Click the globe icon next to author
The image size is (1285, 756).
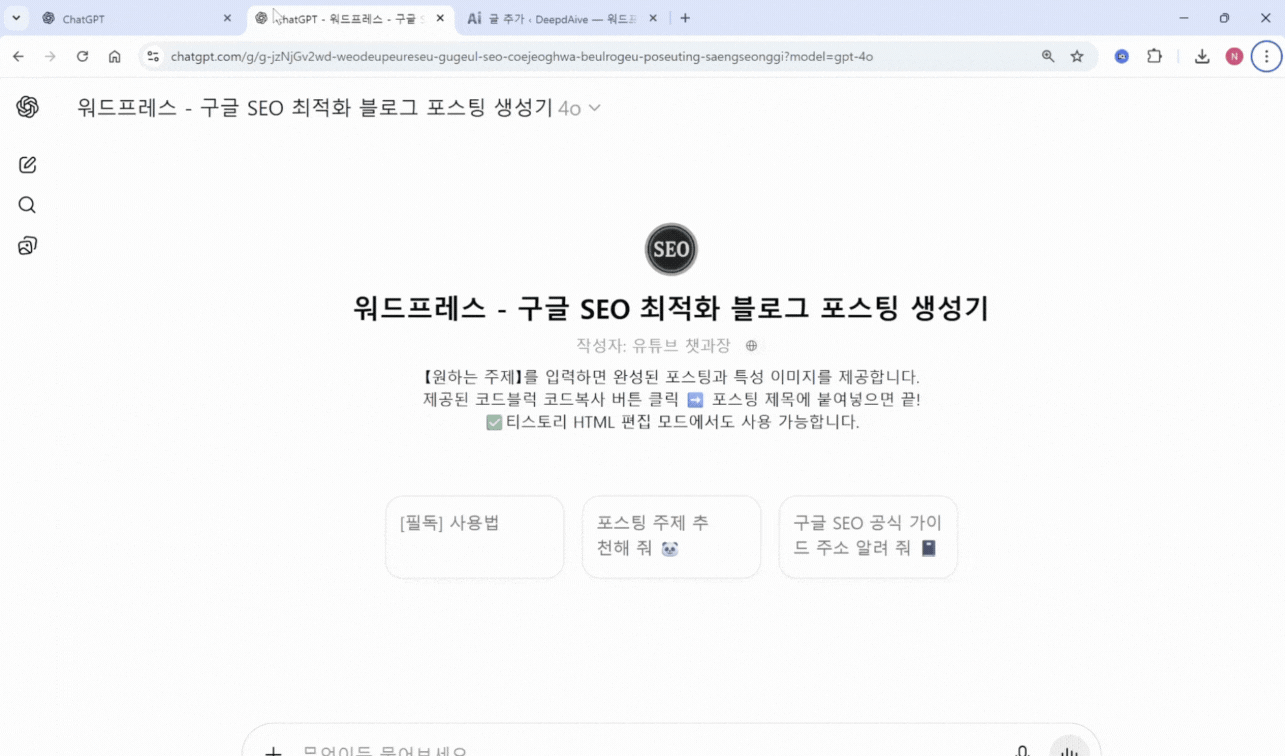(751, 346)
